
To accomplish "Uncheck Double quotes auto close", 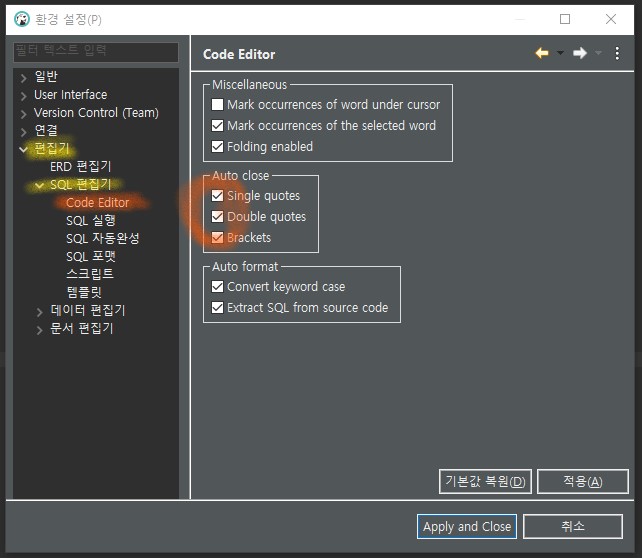I will tap(217, 217).
